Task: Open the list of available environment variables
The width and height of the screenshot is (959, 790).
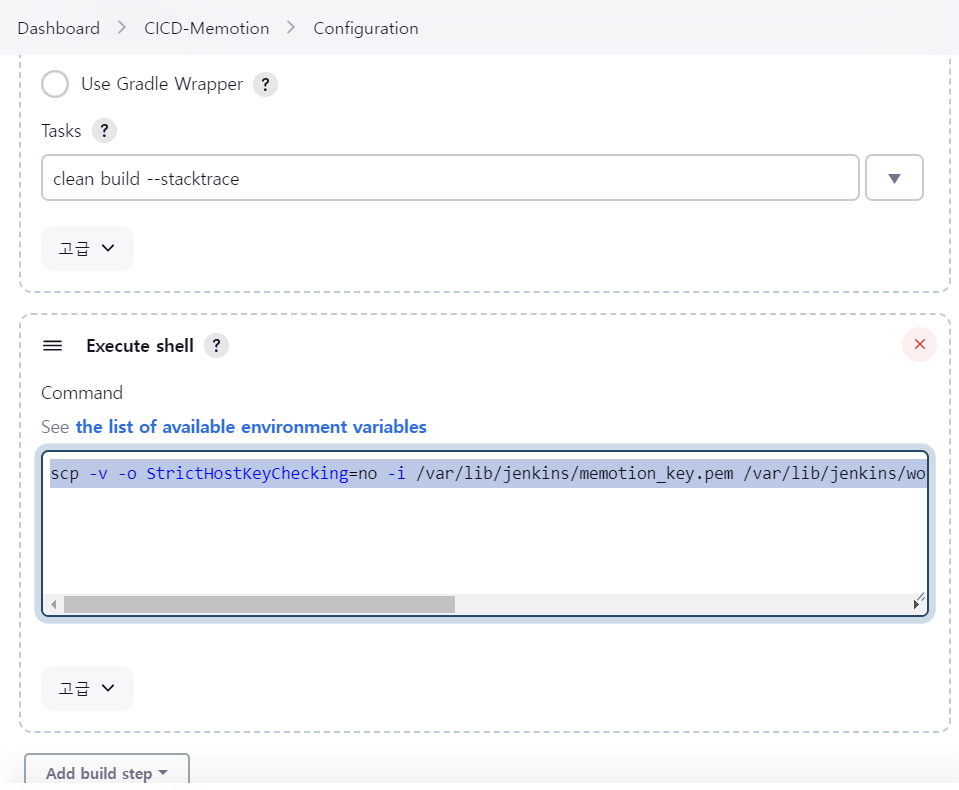Action: [x=251, y=427]
